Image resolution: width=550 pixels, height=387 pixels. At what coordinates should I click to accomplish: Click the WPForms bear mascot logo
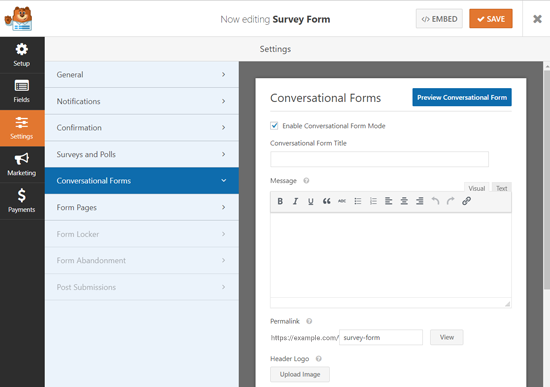coord(19,19)
